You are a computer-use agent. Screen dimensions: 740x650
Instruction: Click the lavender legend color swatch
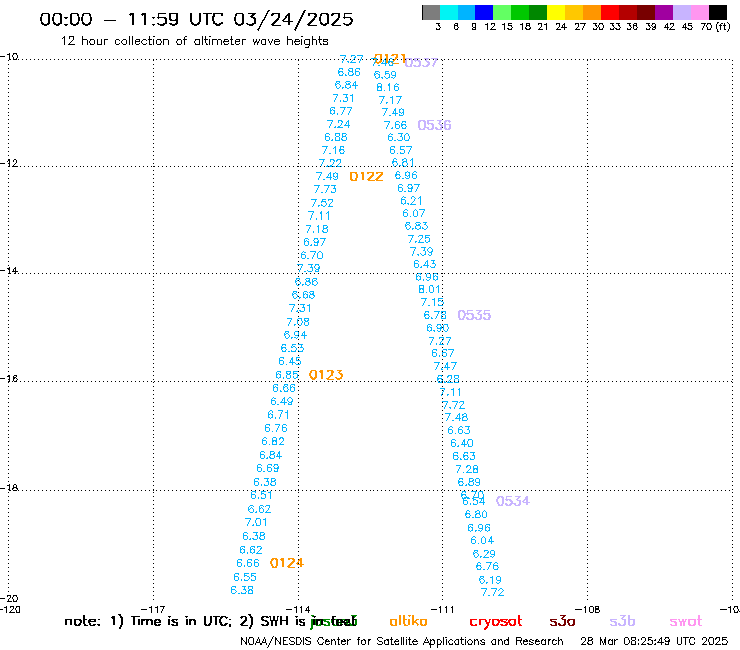point(681,12)
